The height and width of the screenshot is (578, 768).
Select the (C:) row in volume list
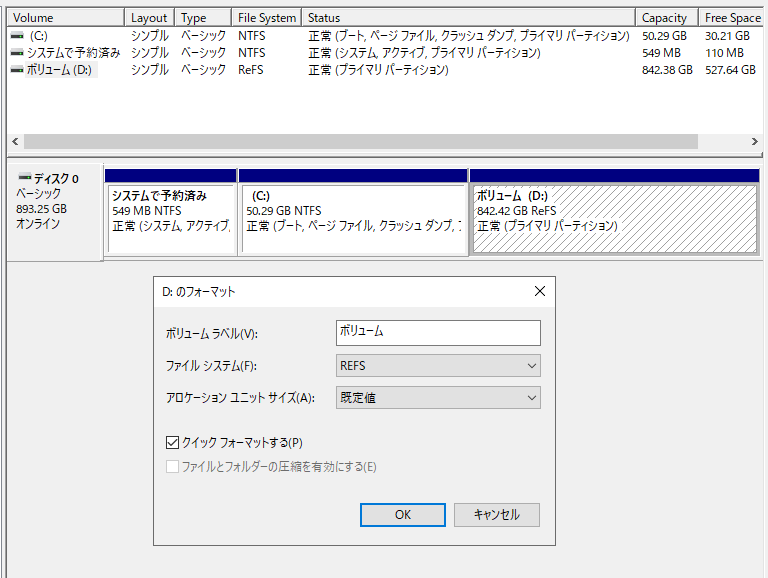coord(384,36)
